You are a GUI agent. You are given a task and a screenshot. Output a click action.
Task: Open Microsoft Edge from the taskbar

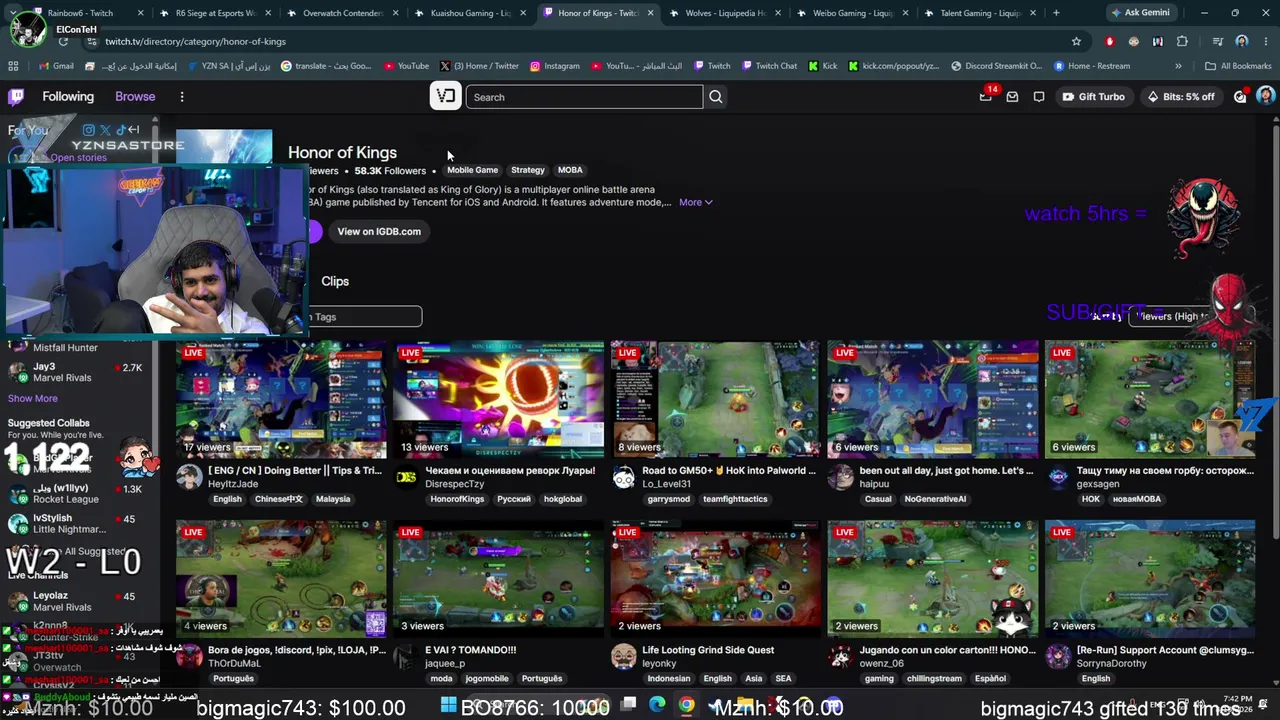click(657, 706)
